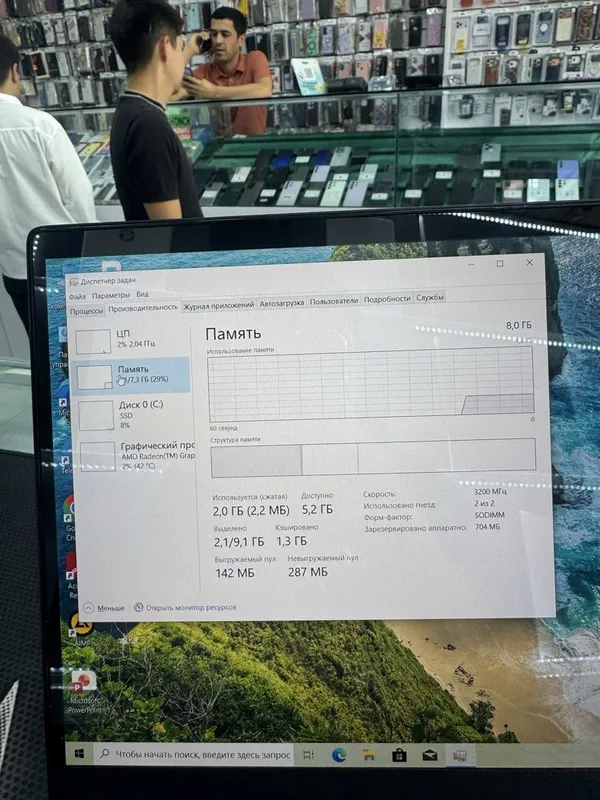Open the Службы tab

click(430, 297)
